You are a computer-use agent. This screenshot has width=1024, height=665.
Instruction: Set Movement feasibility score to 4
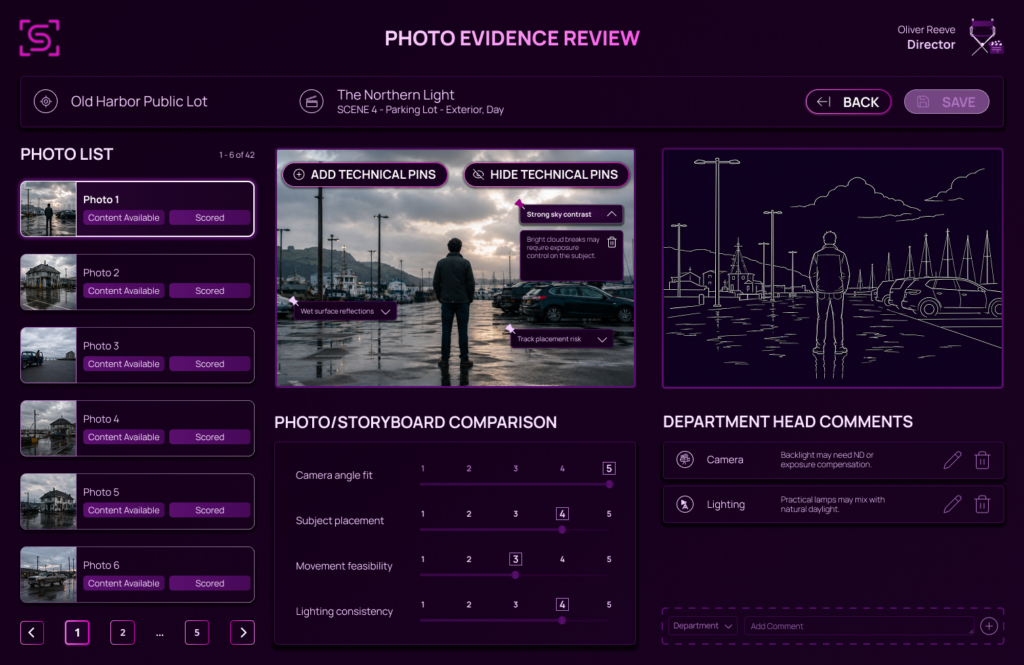pyautogui.click(x=562, y=559)
